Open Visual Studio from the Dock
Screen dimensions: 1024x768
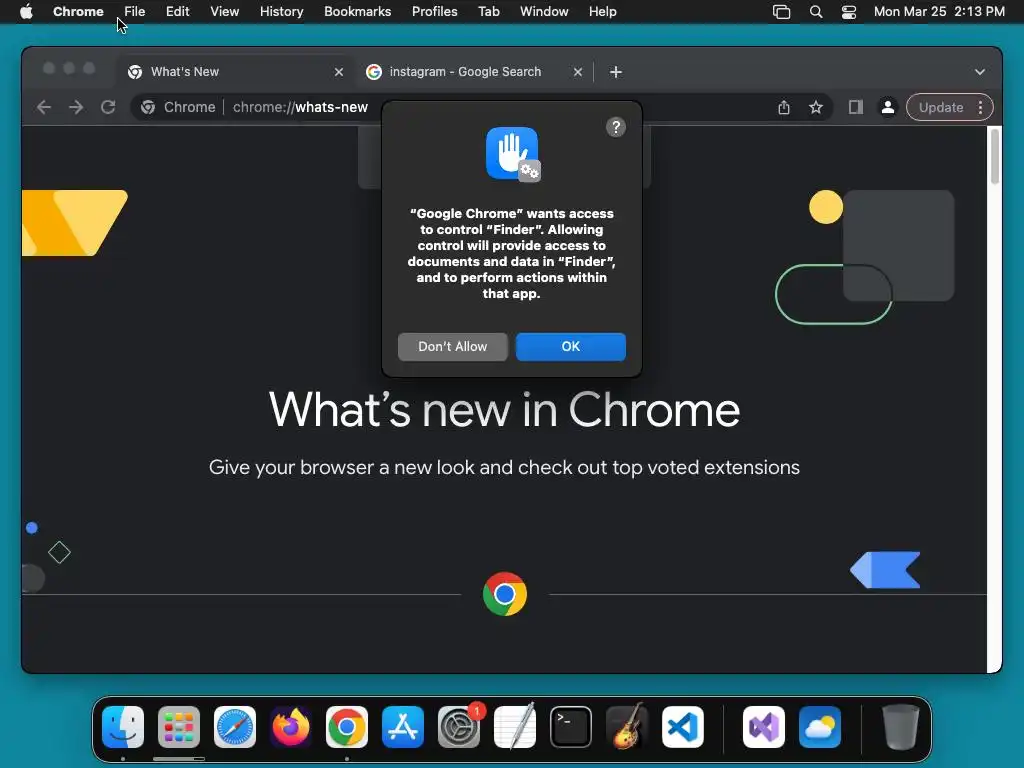[x=764, y=727]
